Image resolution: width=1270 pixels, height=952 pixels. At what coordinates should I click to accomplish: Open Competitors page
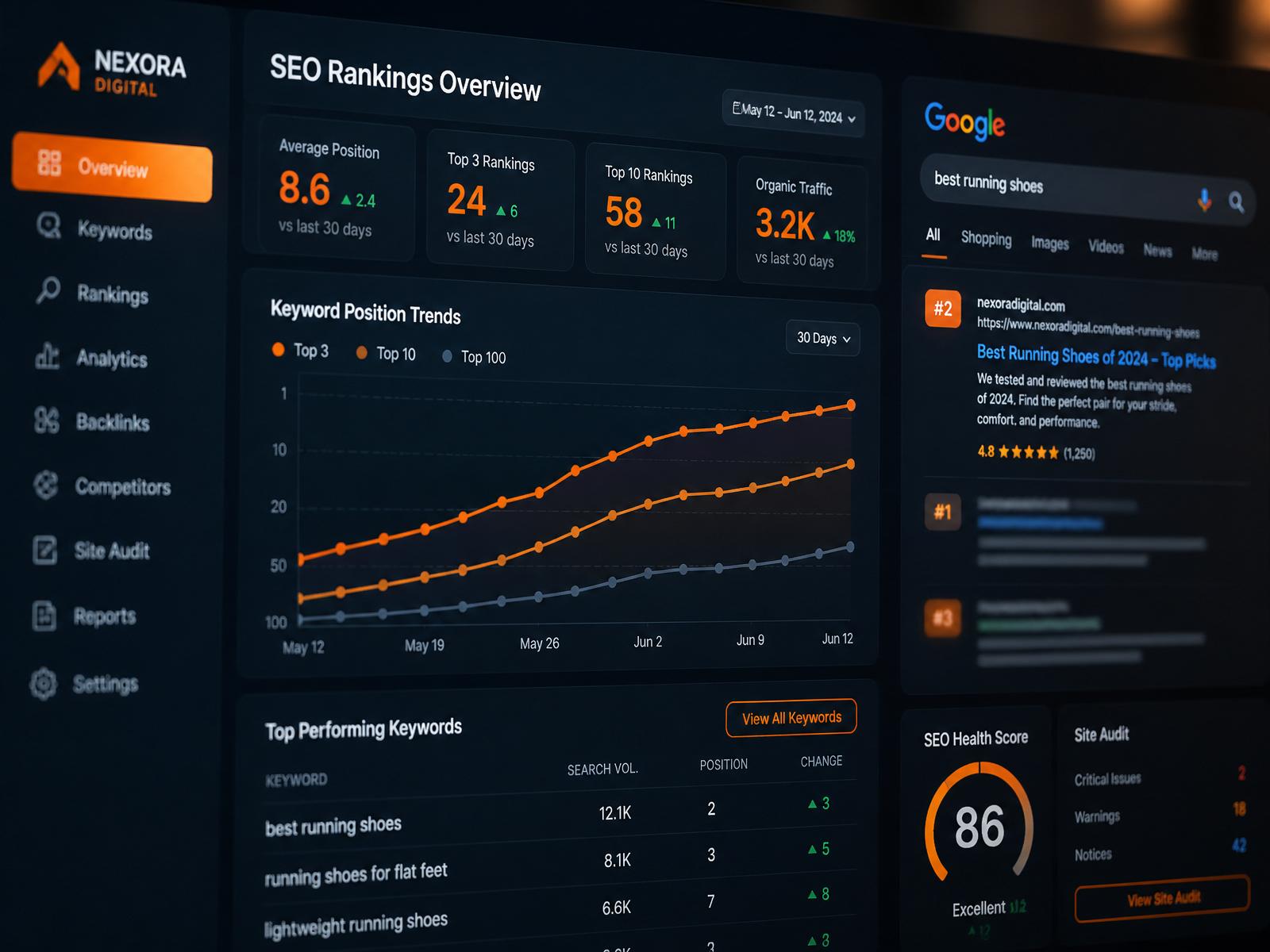tap(123, 486)
